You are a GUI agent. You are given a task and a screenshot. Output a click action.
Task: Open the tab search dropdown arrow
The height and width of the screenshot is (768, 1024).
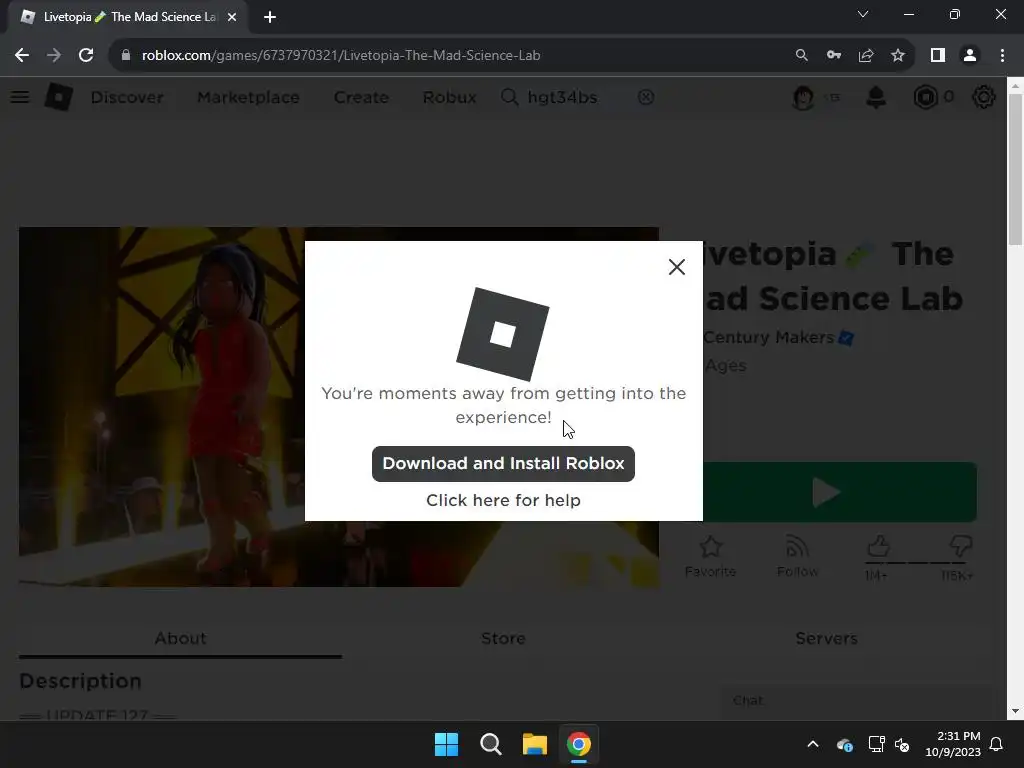pos(863,14)
